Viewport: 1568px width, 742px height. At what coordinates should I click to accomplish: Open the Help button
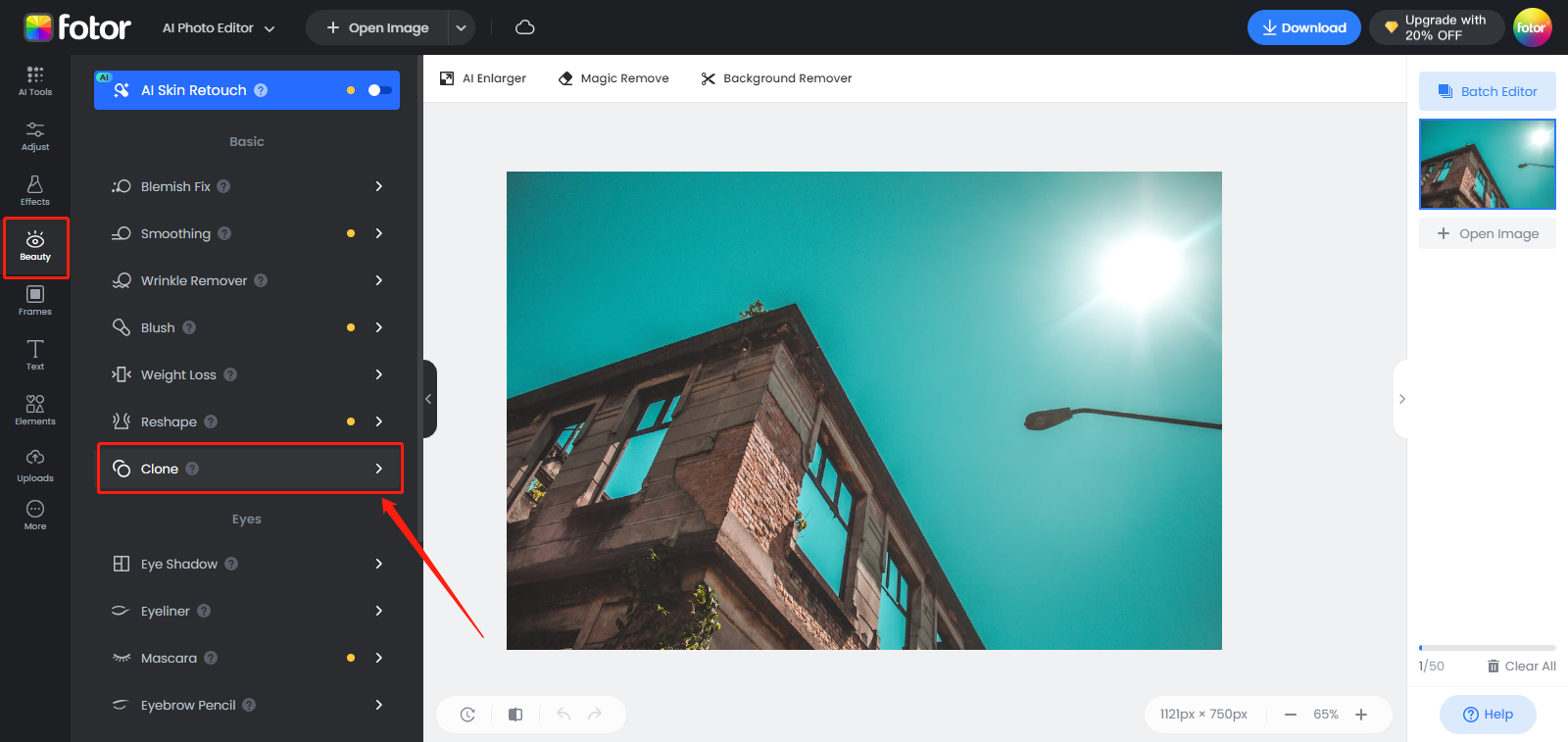coord(1488,715)
